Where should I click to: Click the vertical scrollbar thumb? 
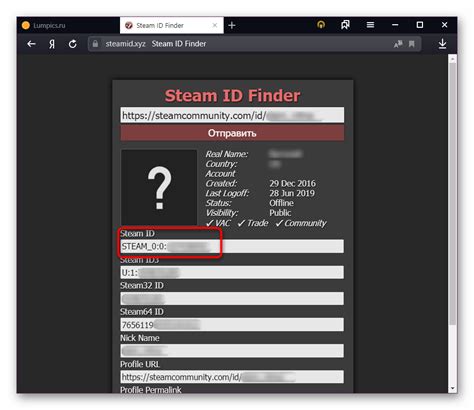click(x=452, y=193)
